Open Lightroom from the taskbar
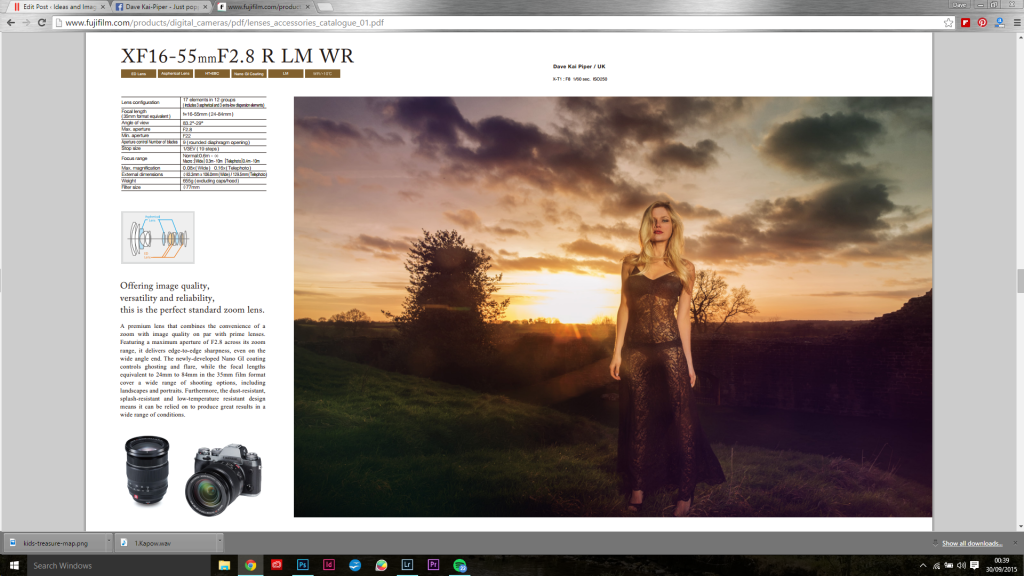 [407, 565]
